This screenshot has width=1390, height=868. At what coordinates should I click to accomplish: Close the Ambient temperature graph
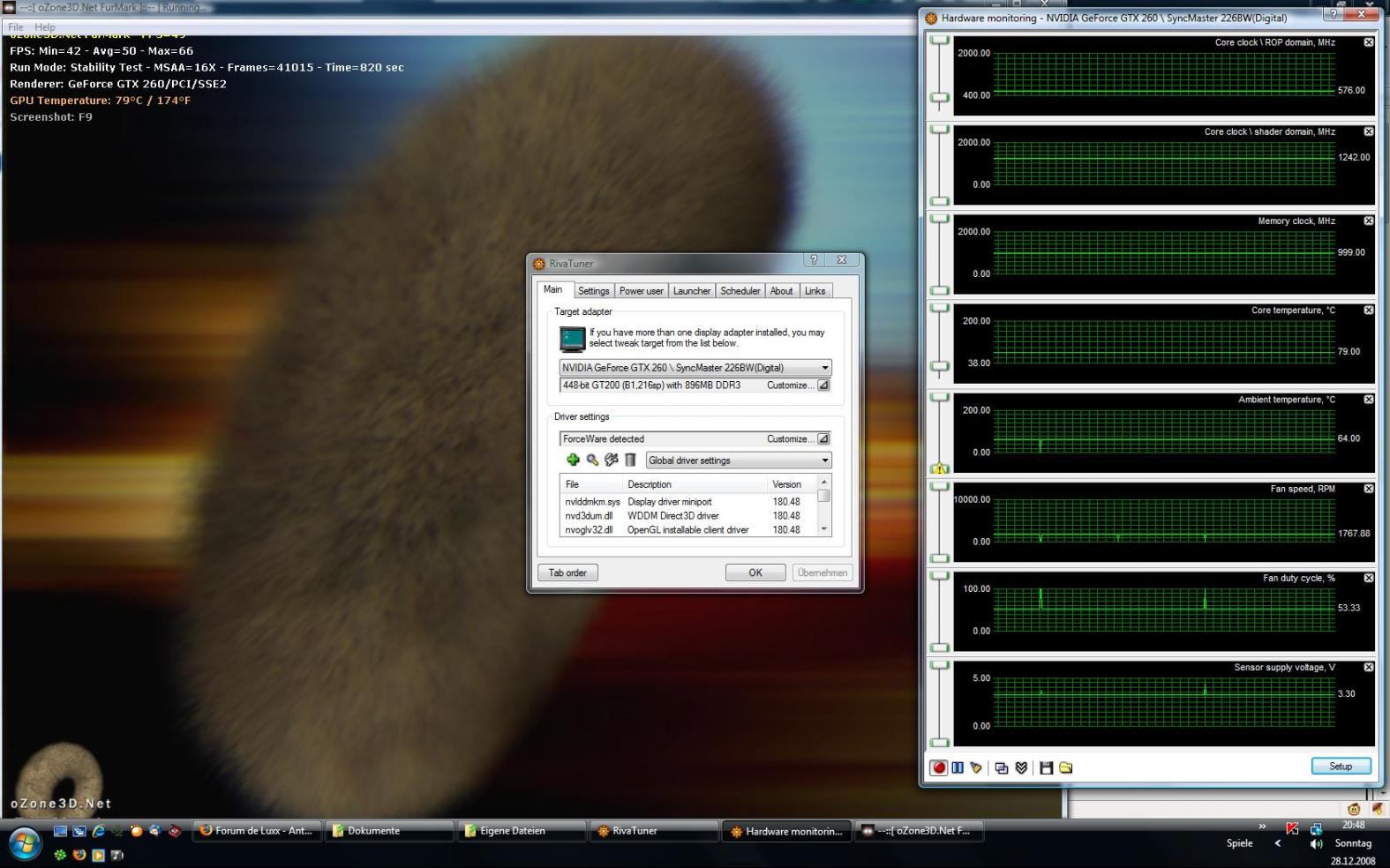[1369, 400]
